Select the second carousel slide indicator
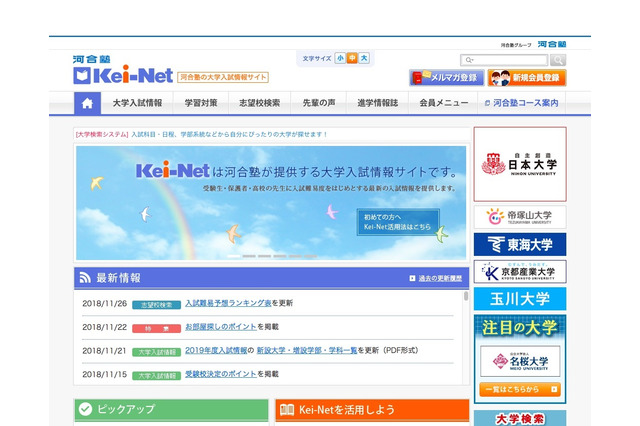 click(249, 256)
